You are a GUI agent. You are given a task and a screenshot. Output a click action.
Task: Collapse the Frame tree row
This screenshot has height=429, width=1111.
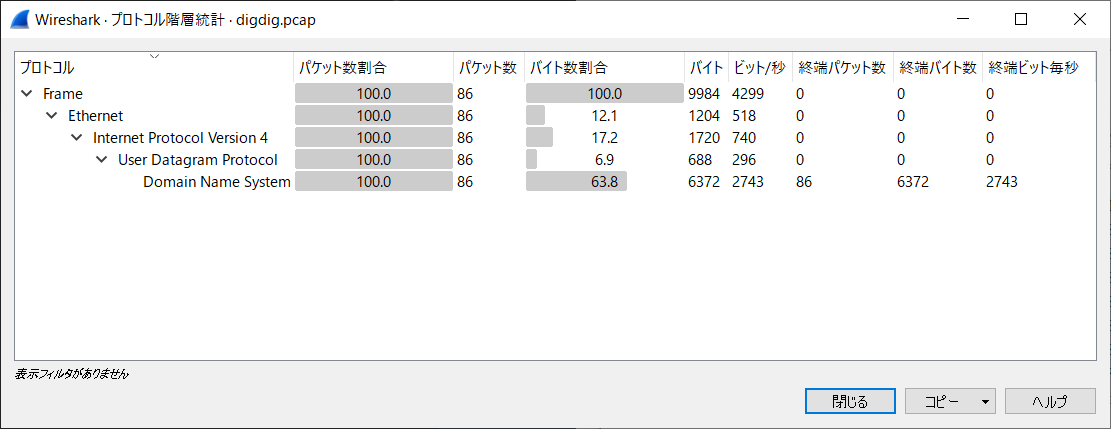[27, 93]
